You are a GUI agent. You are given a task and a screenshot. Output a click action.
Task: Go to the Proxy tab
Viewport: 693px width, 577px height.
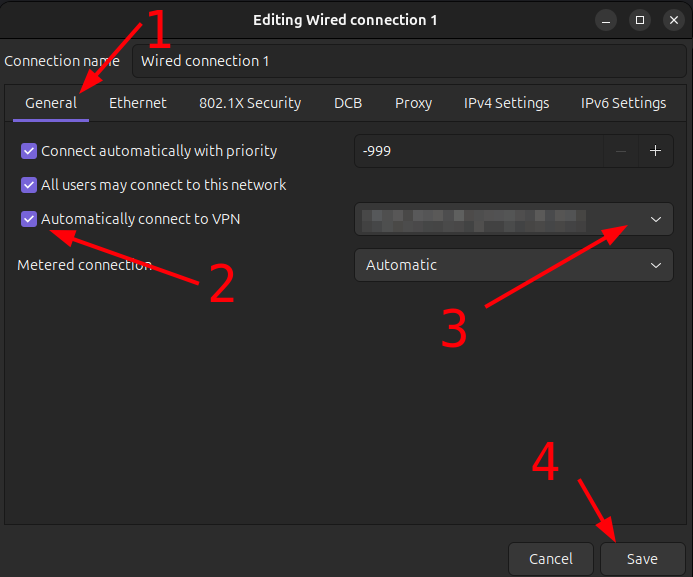point(413,103)
